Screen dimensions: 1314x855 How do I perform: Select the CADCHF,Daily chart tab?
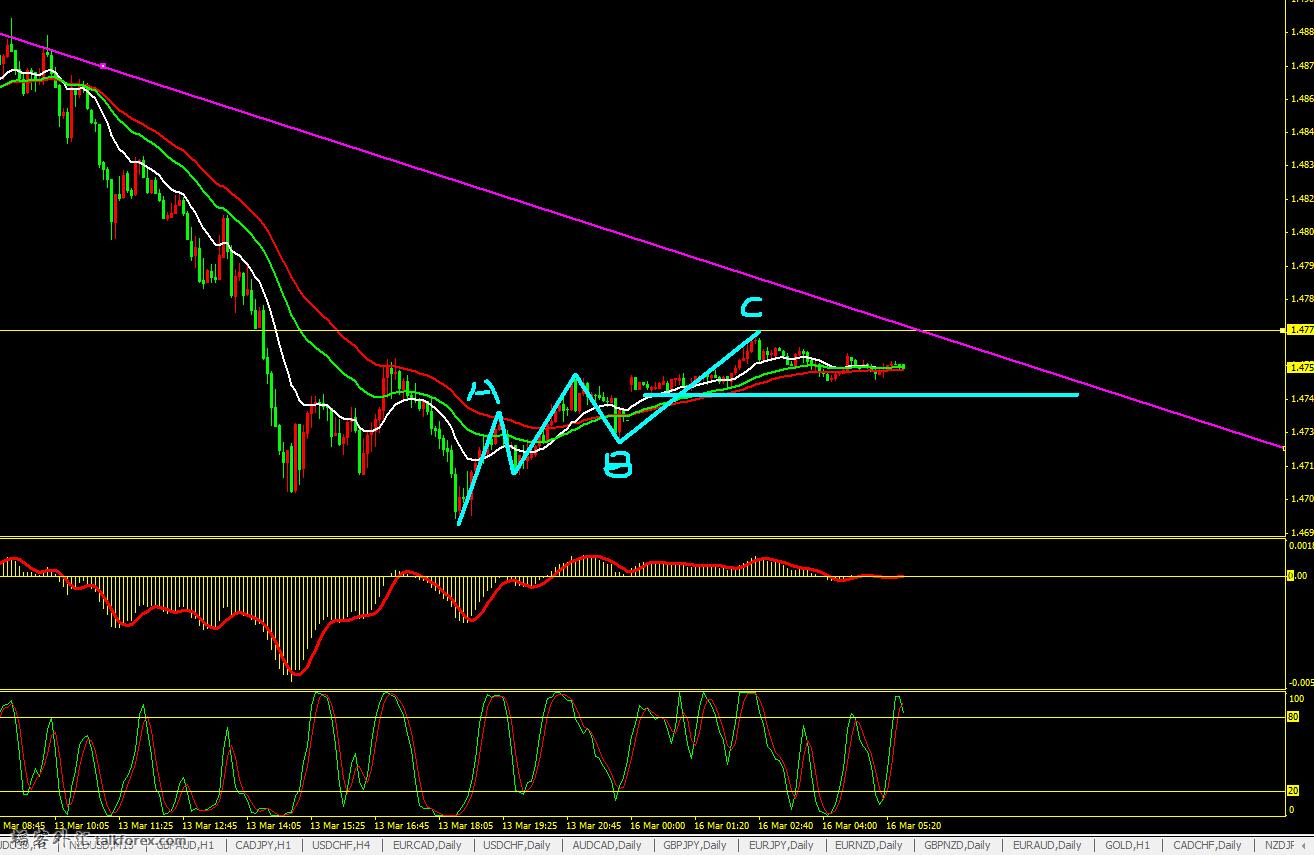(x=1207, y=845)
